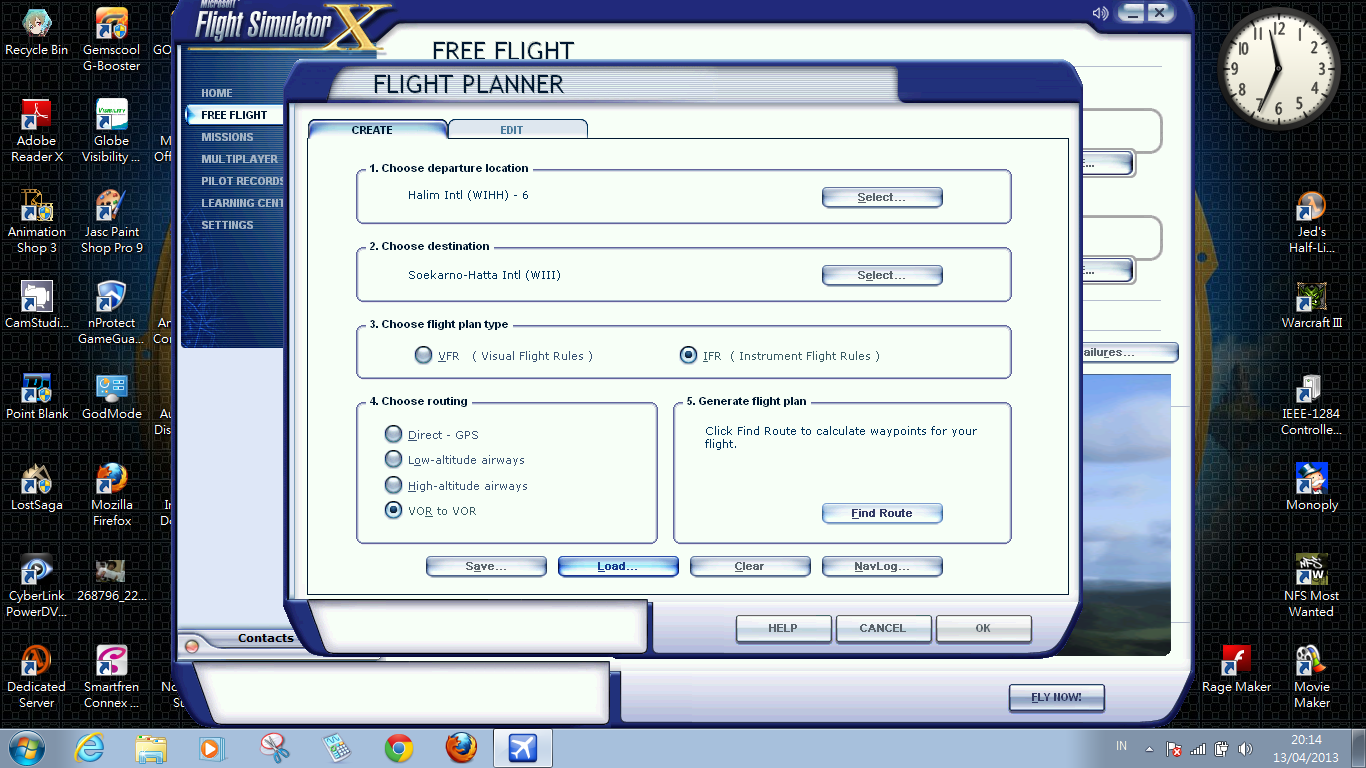Open CamStudio desktop icon
This screenshot has height=768, width=1366.
click(37, 305)
